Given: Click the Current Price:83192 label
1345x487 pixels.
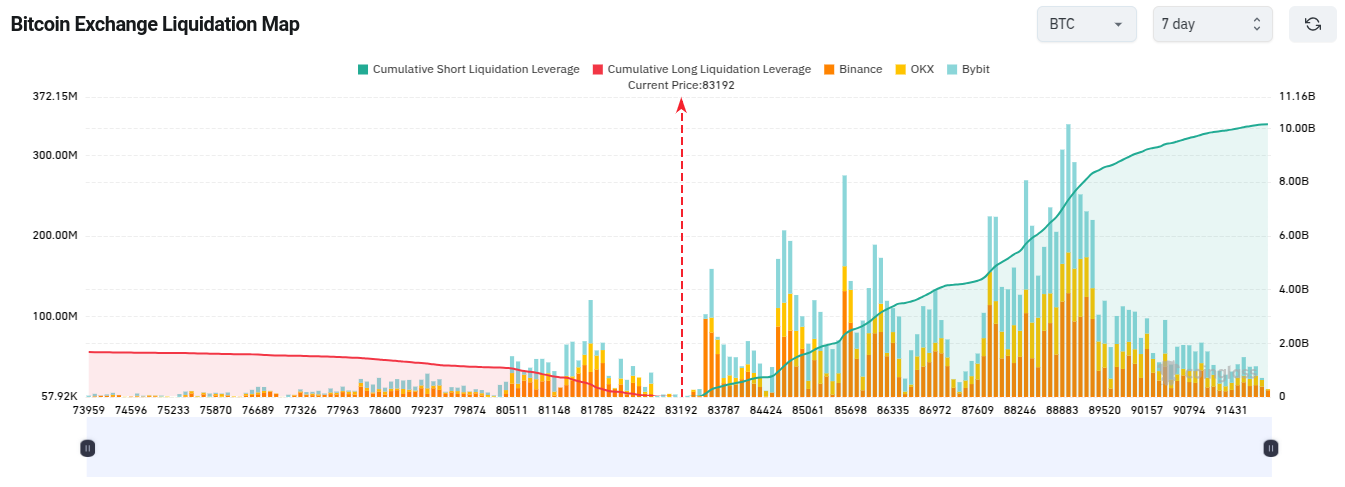Looking at the screenshot, I should [681, 85].
